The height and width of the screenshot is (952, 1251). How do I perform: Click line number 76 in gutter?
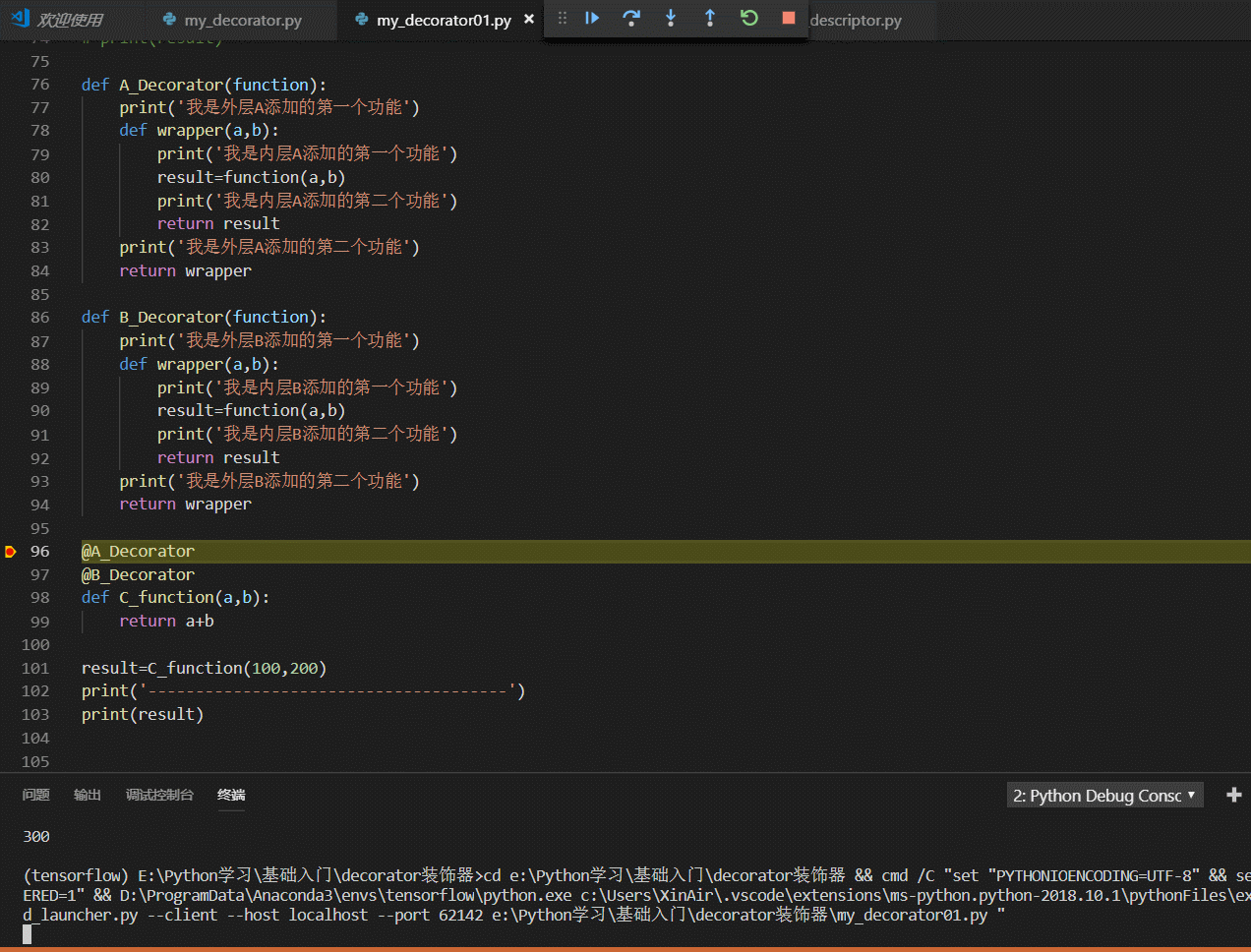[x=39, y=85]
